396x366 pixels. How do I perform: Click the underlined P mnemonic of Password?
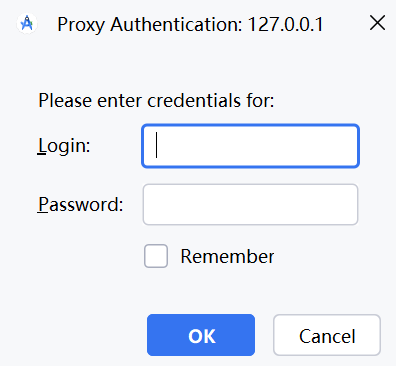[x=43, y=204]
